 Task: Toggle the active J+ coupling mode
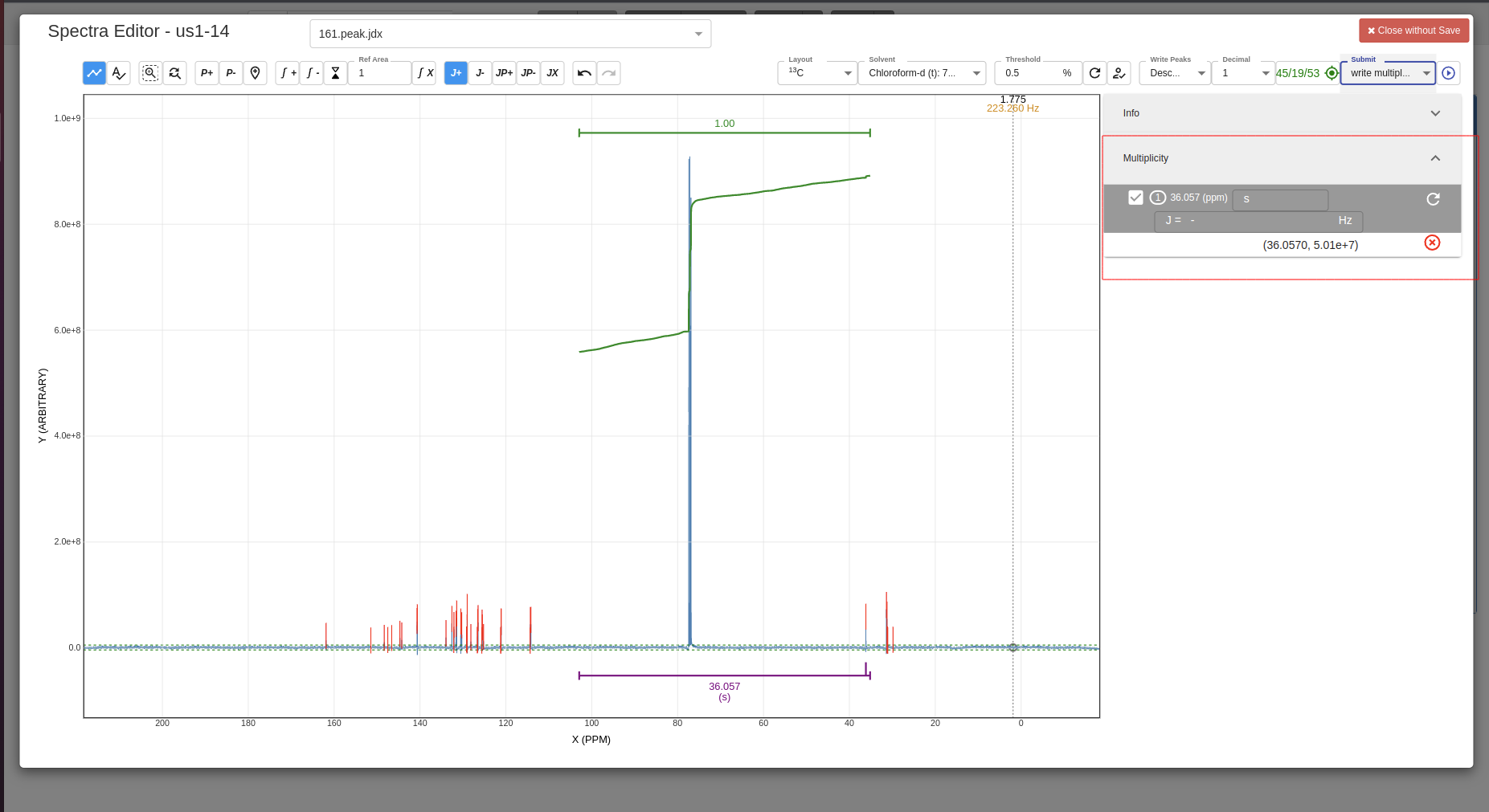click(456, 73)
